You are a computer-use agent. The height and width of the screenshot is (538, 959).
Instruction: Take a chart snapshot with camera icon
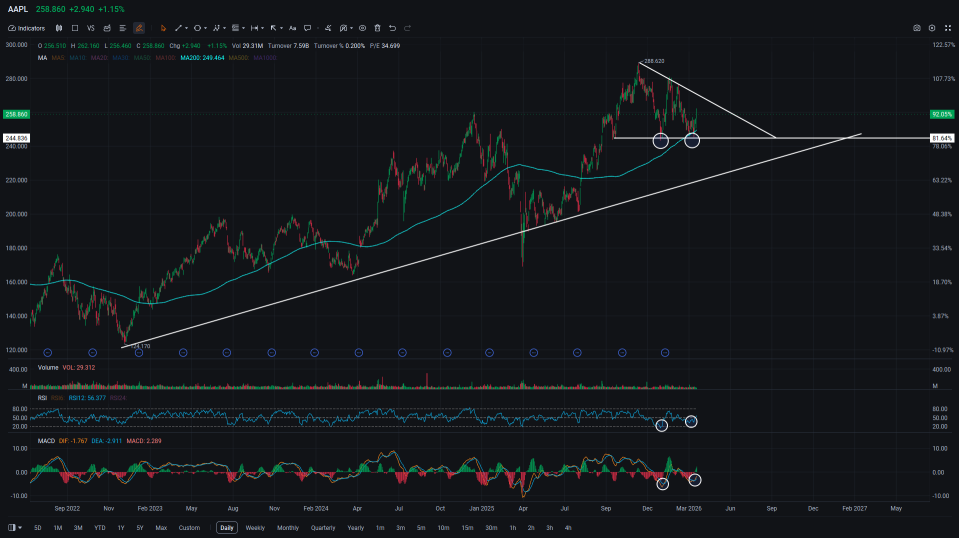point(917,28)
